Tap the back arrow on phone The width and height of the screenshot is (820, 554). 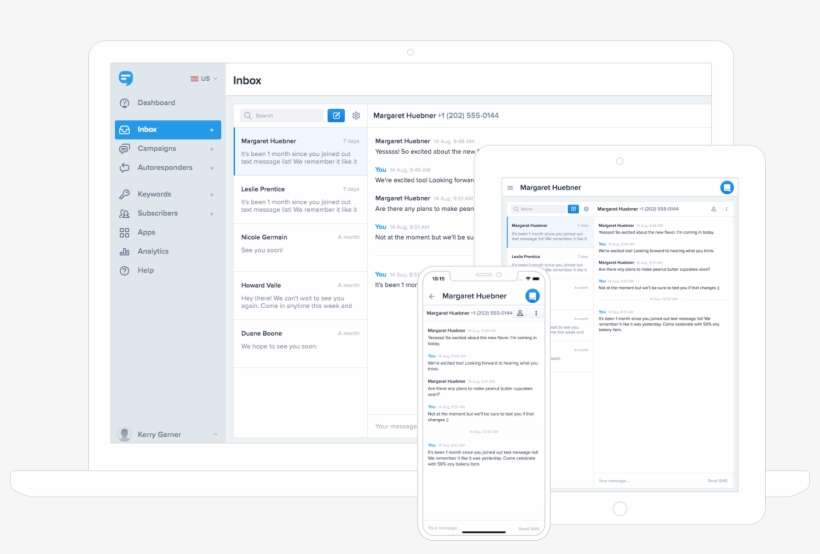(x=432, y=297)
